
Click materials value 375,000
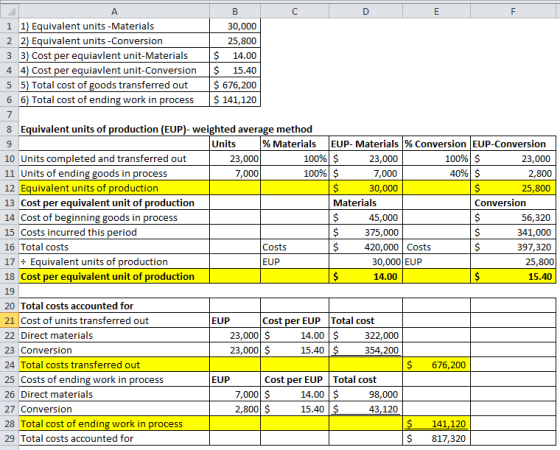click(365, 232)
